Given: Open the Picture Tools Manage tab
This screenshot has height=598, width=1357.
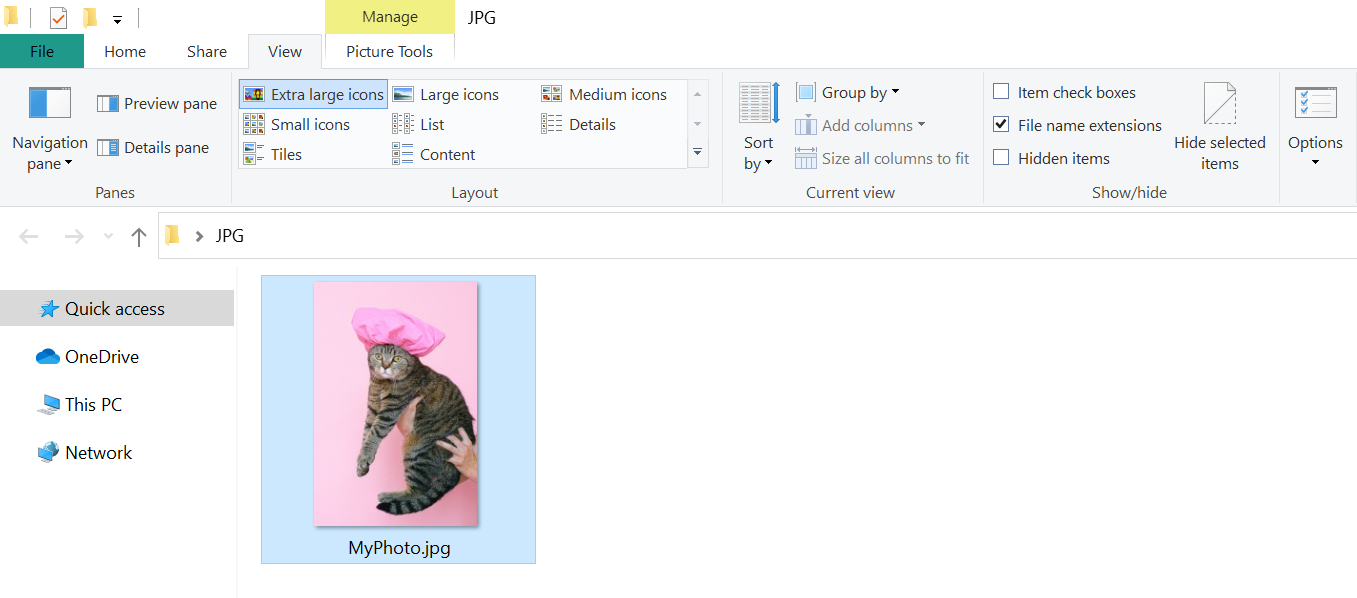Looking at the screenshot, I should (x=389, y=17).
